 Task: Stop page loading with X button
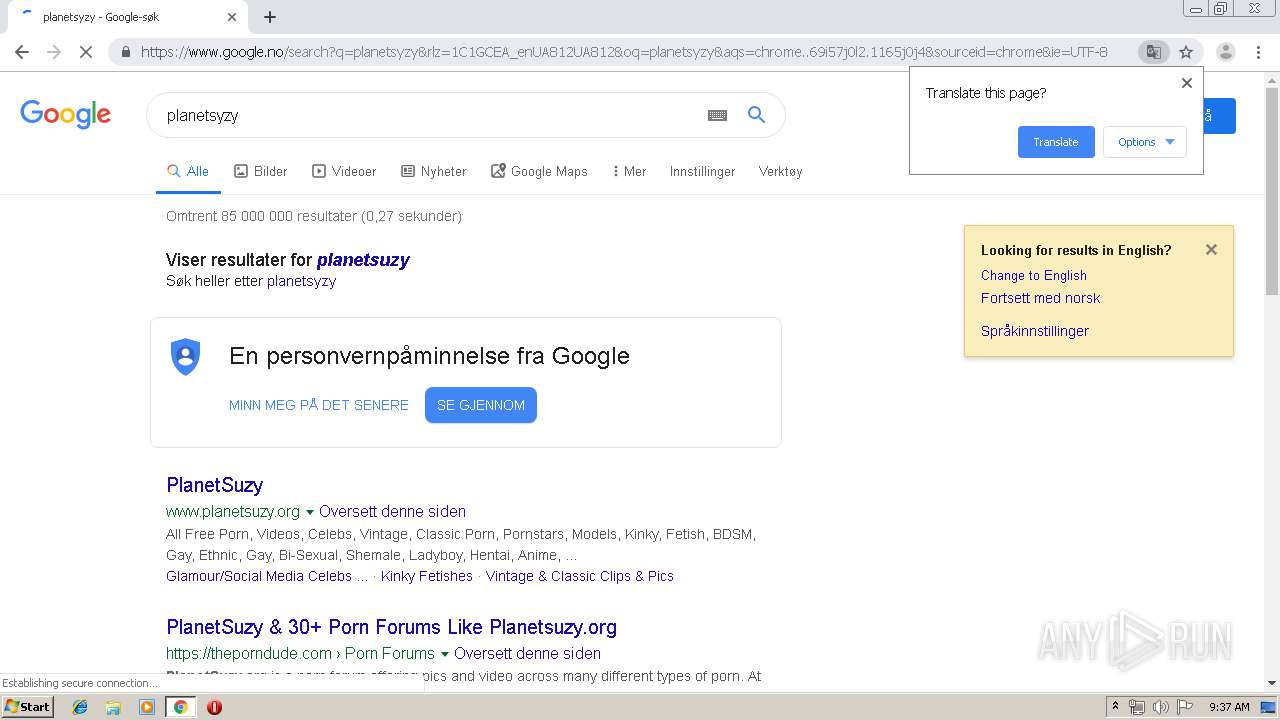pos(86,52)
